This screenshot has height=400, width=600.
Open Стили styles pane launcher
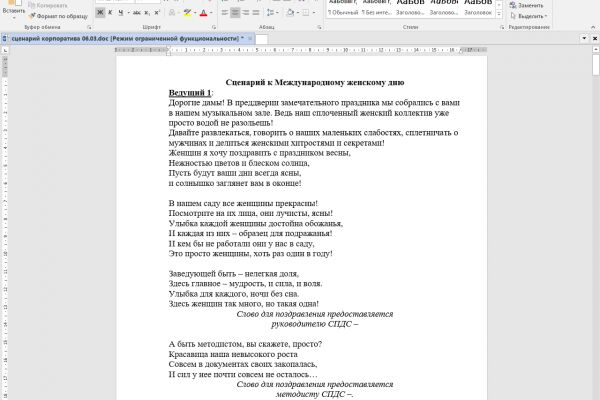point(502,27)
